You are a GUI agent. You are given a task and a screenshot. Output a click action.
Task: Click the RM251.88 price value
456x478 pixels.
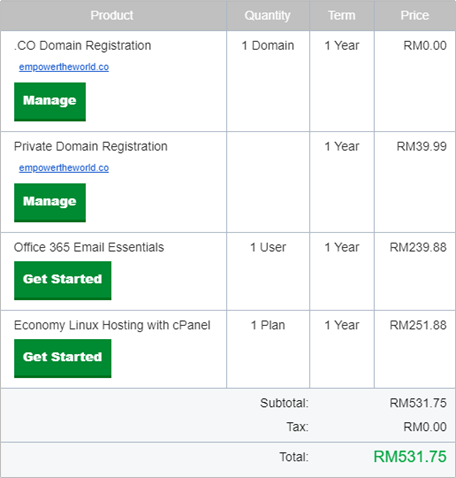point(418,325)
